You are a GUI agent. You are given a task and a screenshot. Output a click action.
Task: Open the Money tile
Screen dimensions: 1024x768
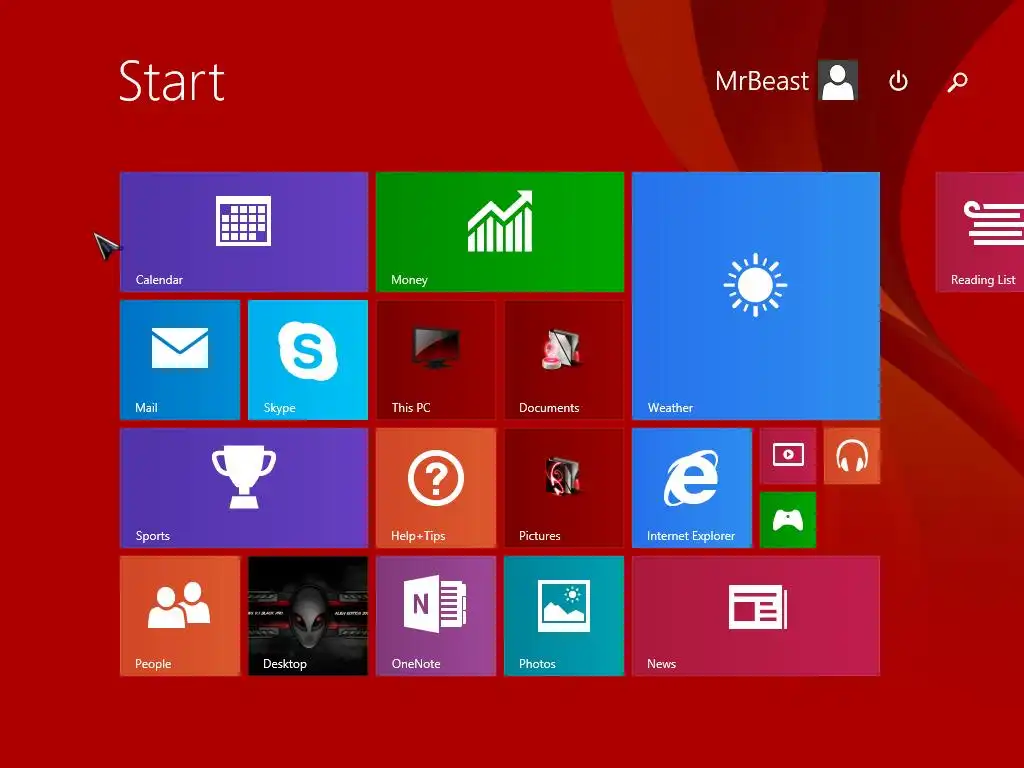tap(500, 232)
